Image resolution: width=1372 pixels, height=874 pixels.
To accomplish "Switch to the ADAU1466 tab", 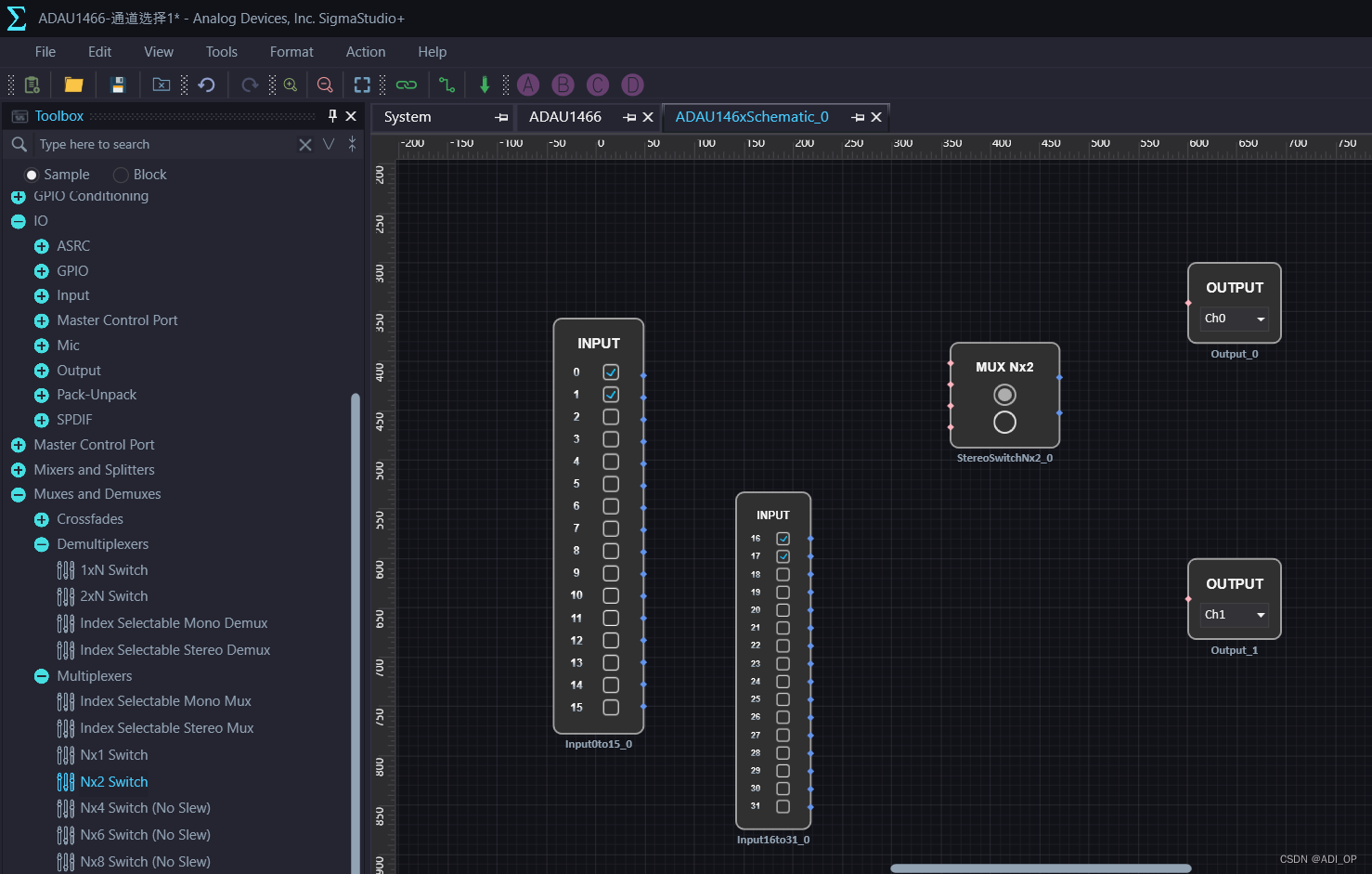I will [x=565, y=117].
